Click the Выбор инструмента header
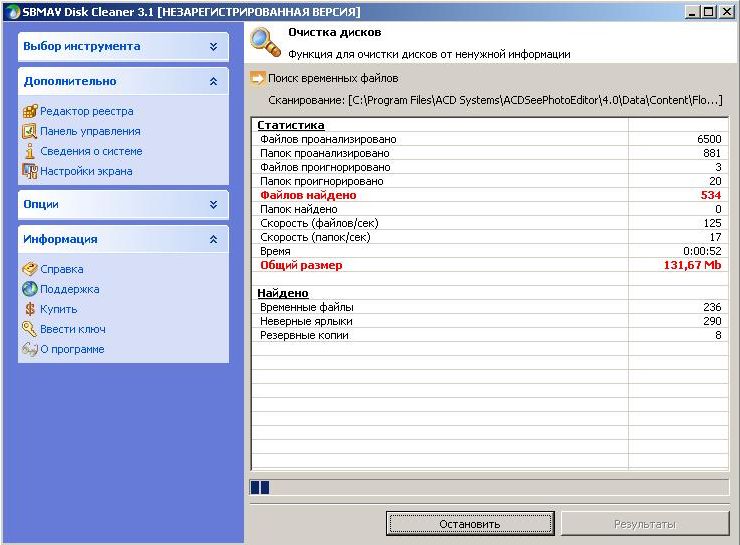 coord(123,46)
